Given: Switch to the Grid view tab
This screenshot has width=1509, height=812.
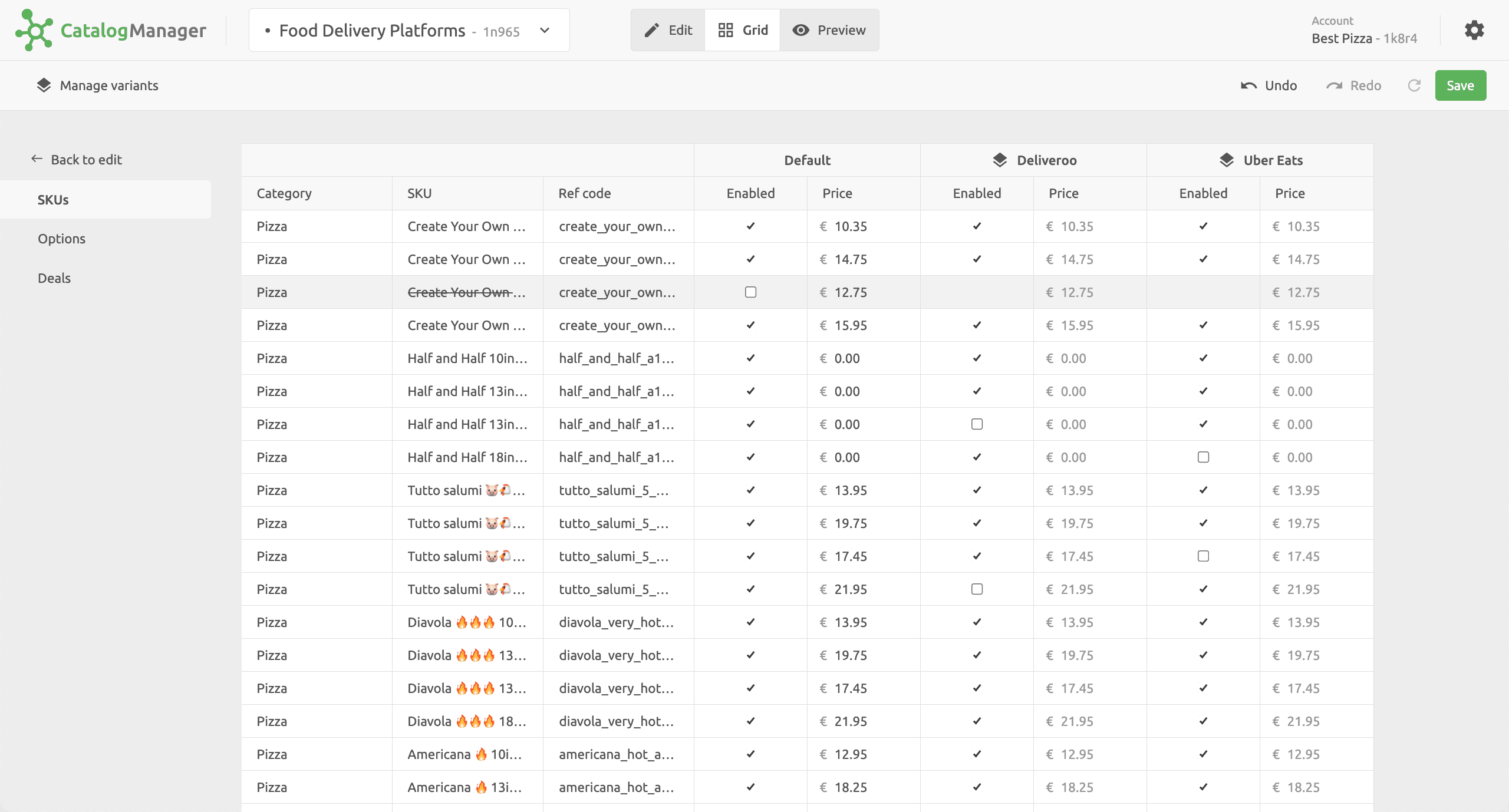Looking at the screenshot, I should pyautogui.click(x=743, y=30).
